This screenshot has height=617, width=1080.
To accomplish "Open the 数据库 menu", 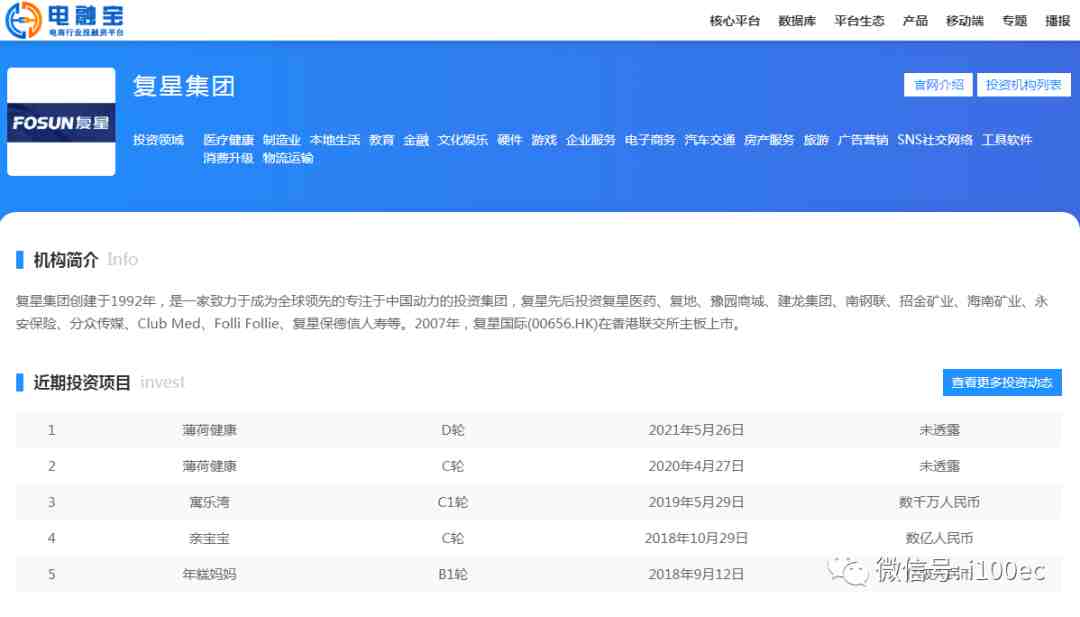I will pyautogui.click(x=797, y=21).
